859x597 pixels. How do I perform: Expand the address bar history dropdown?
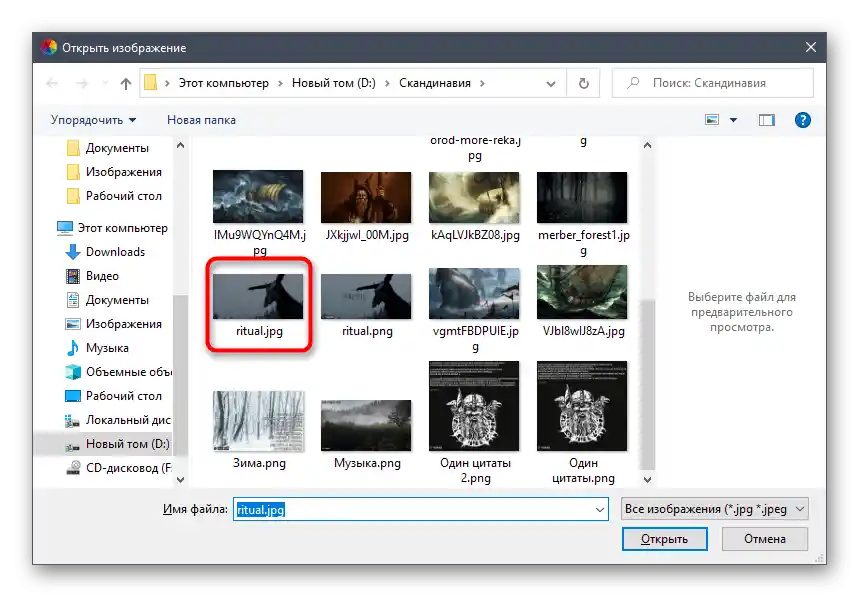click(552, 84)
